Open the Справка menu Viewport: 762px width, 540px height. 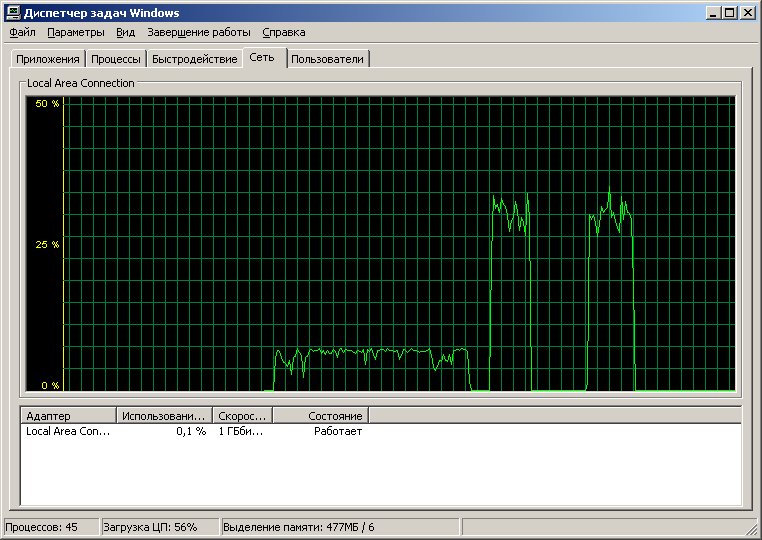point(284,33)
